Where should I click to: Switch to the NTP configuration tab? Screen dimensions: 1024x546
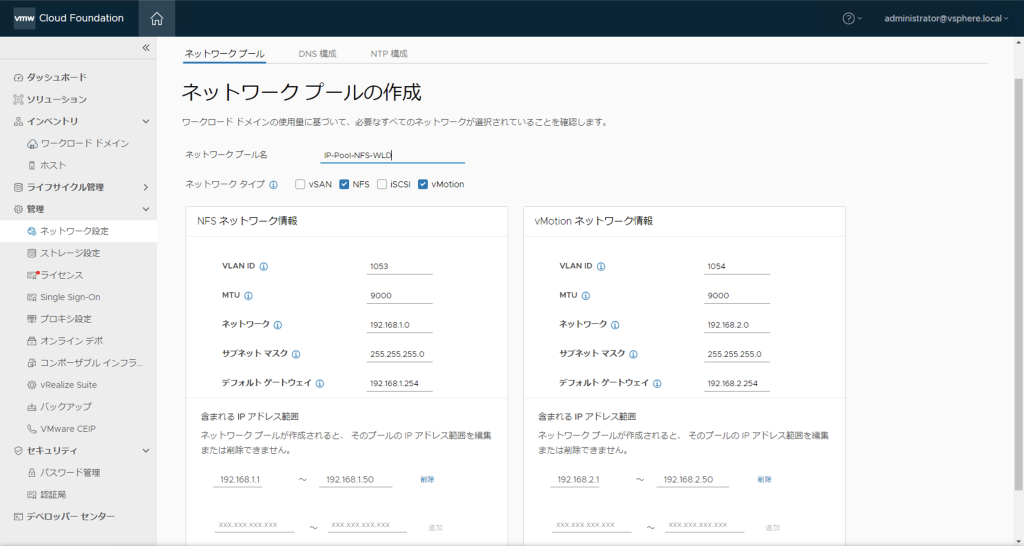388,53
